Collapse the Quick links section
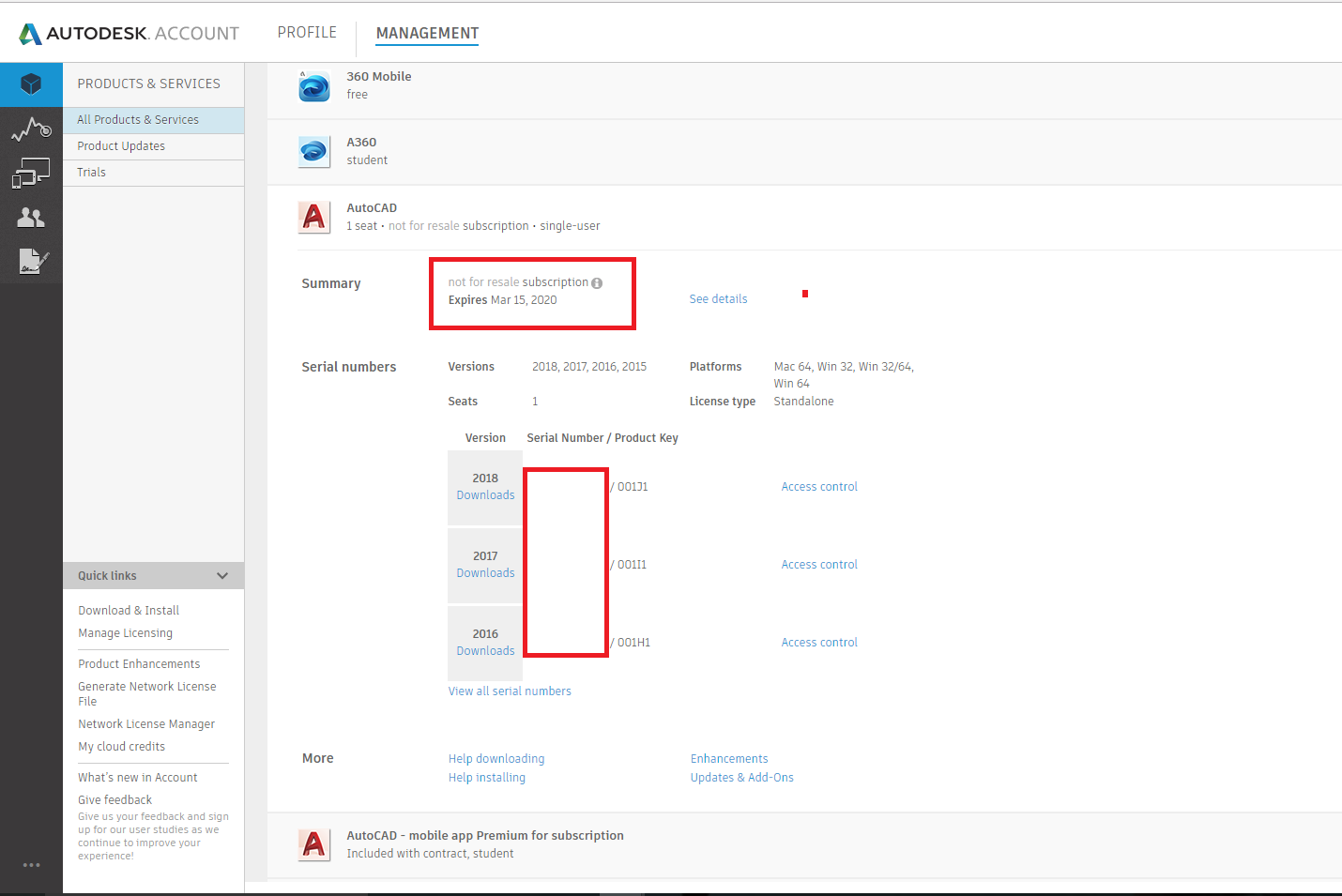1342x896 pixels. point(222,576)
